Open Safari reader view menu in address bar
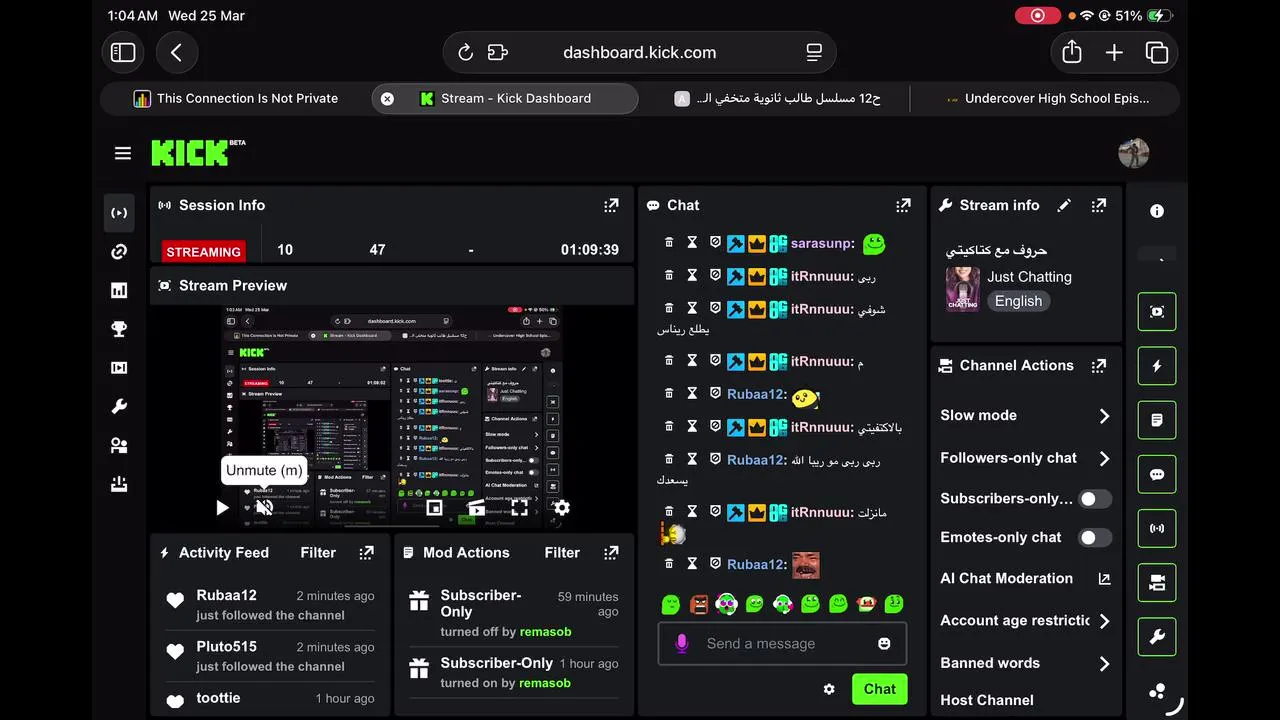Viewport: 1280px width, 720px height. 814,52
